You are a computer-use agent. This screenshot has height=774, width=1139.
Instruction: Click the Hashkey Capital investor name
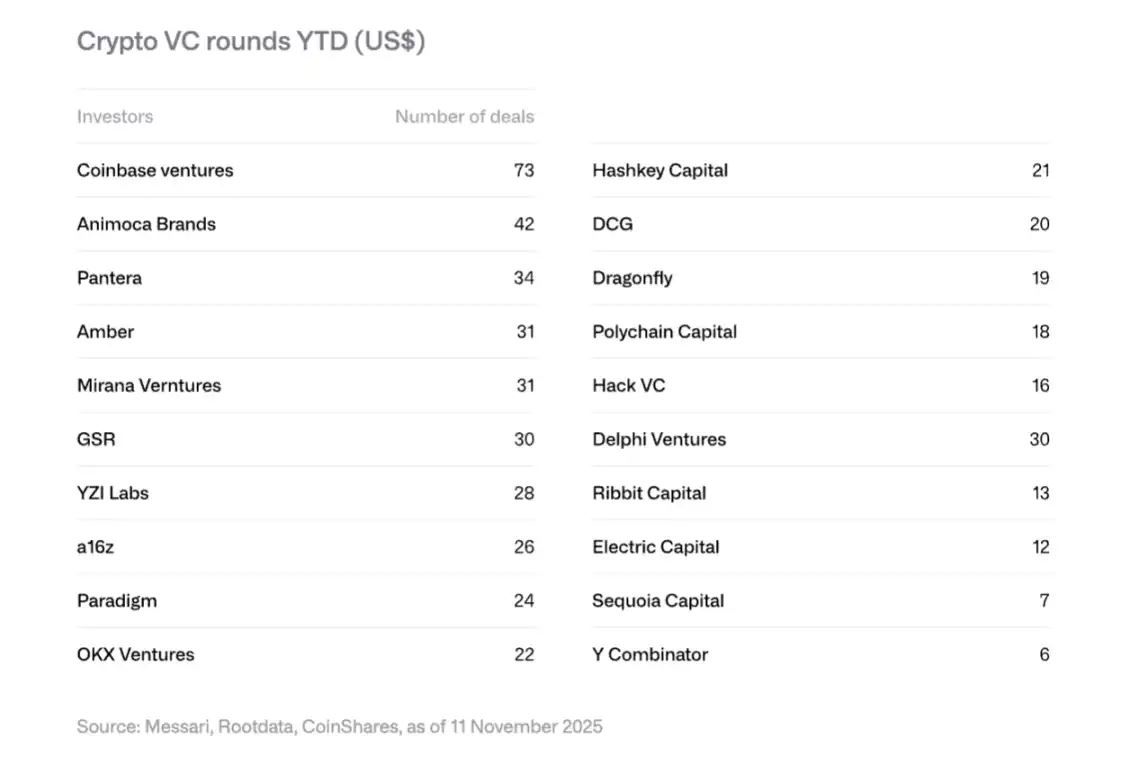(660, 171)
